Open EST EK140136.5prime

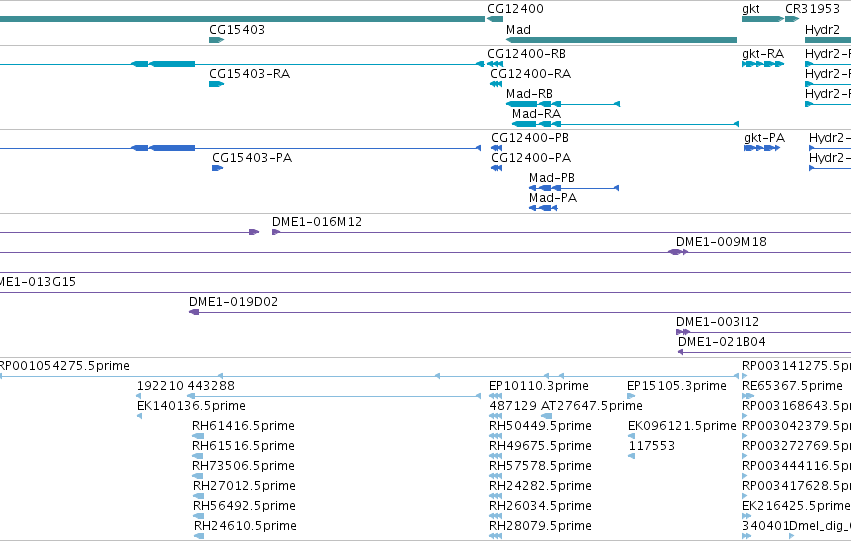pyautogui.click(x=191, y=406)
